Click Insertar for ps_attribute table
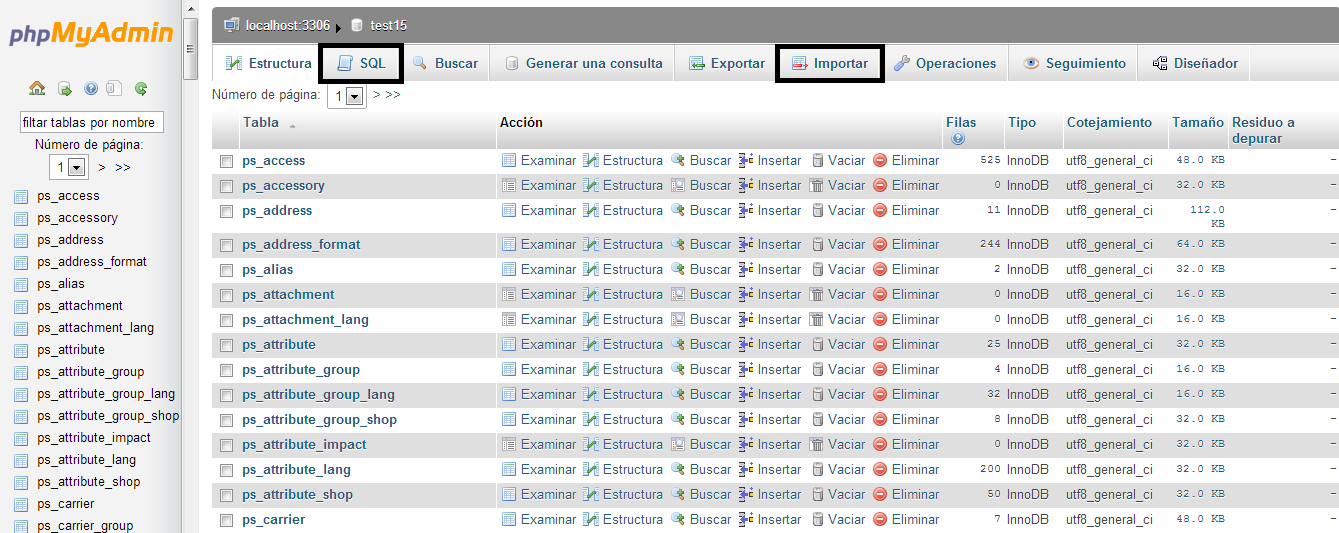 pos(770,344)
